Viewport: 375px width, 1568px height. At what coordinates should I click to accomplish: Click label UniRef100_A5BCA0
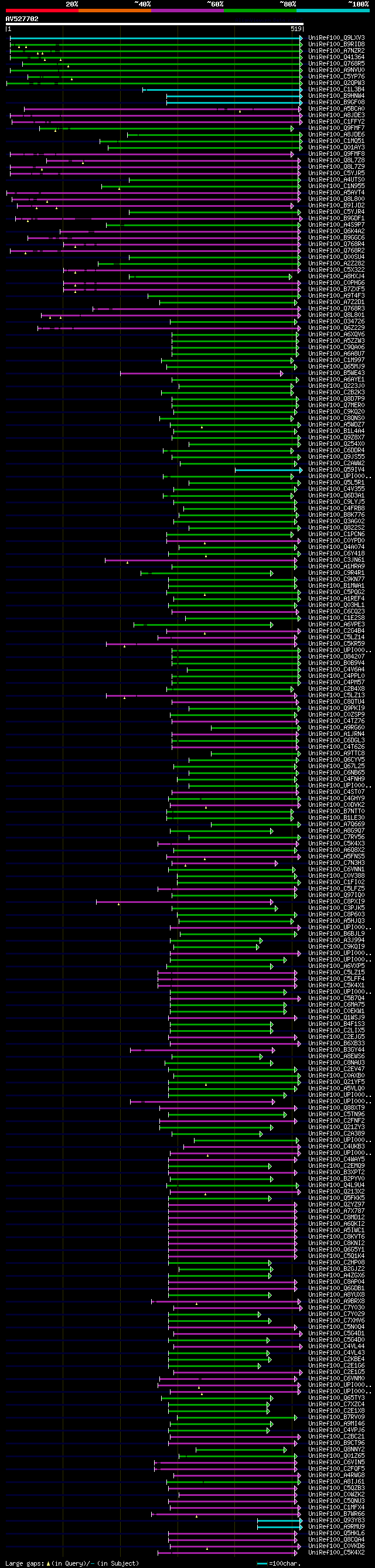tap(337, 109)
